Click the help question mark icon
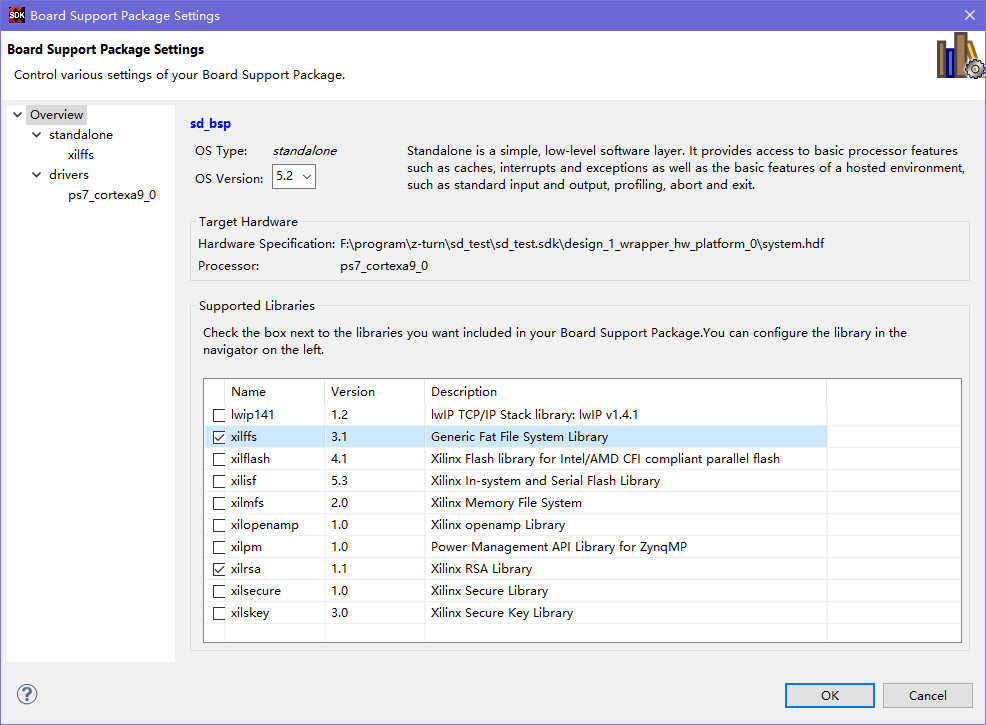 point(27,694)
